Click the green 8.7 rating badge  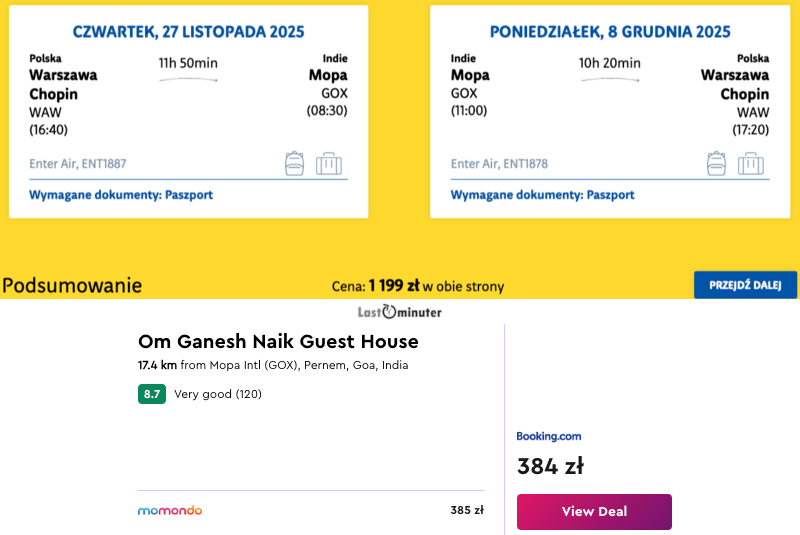pyautogui.click(x=152, y=394)
